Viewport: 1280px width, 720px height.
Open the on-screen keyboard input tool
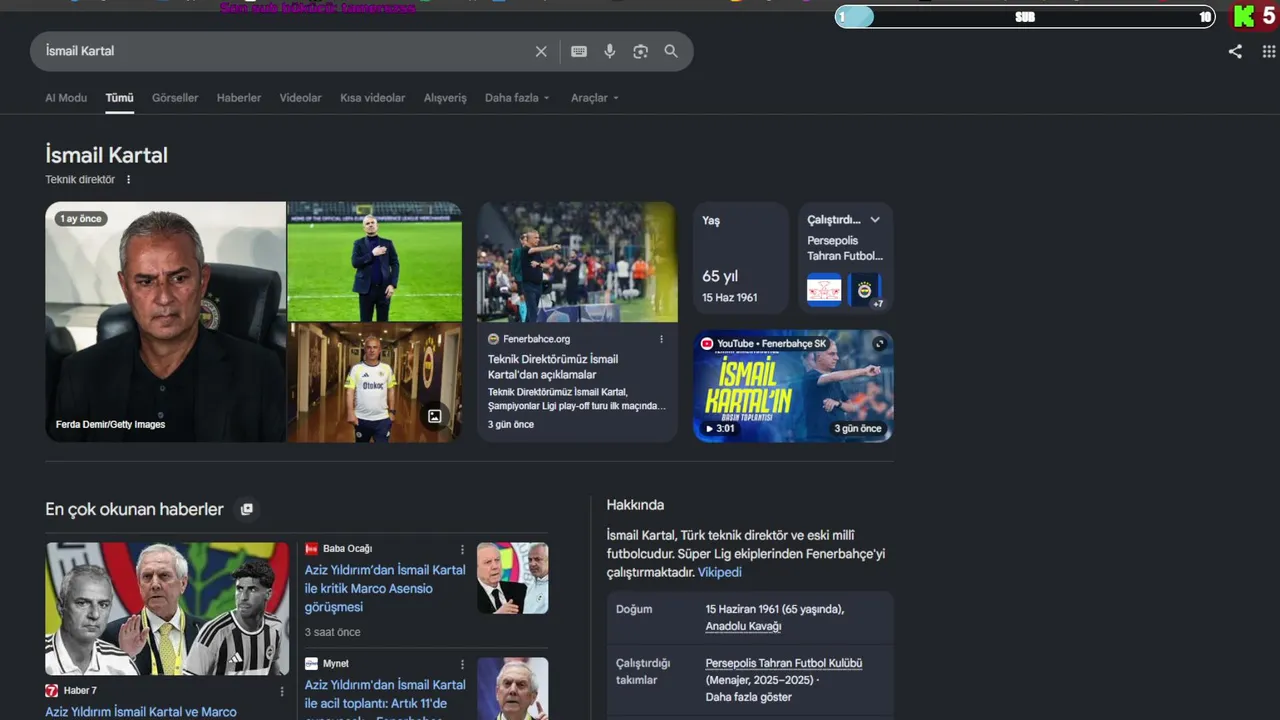click(579, 51)
